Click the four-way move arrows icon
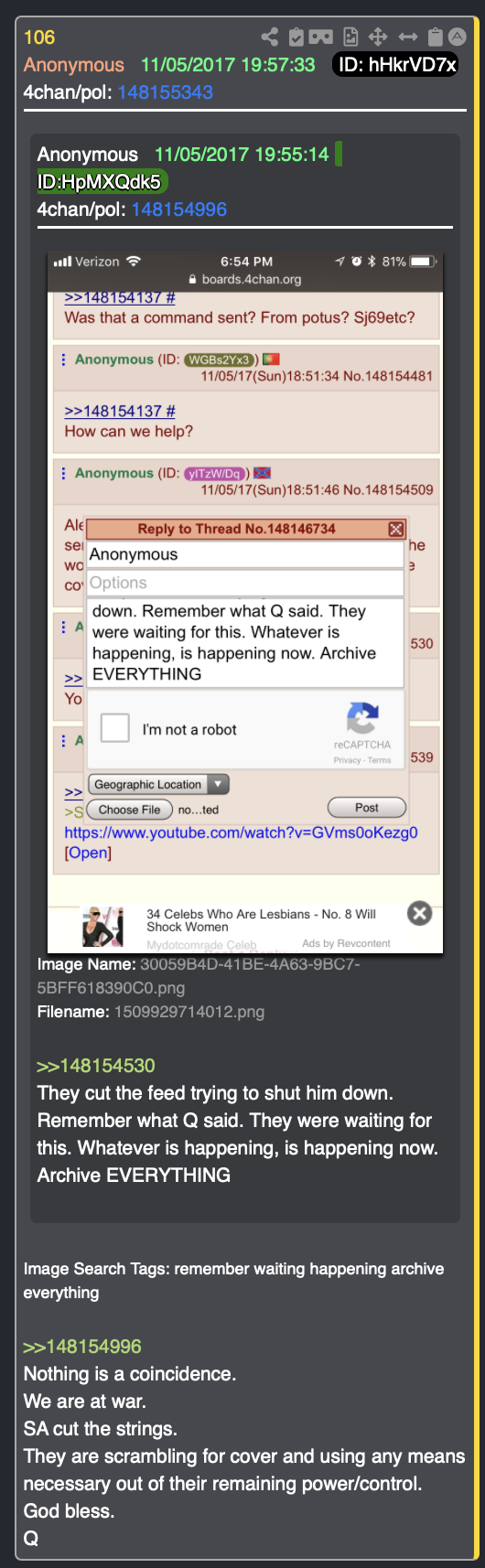The height and width of the screenshot is (1568, 485). (x=377, y=37)
